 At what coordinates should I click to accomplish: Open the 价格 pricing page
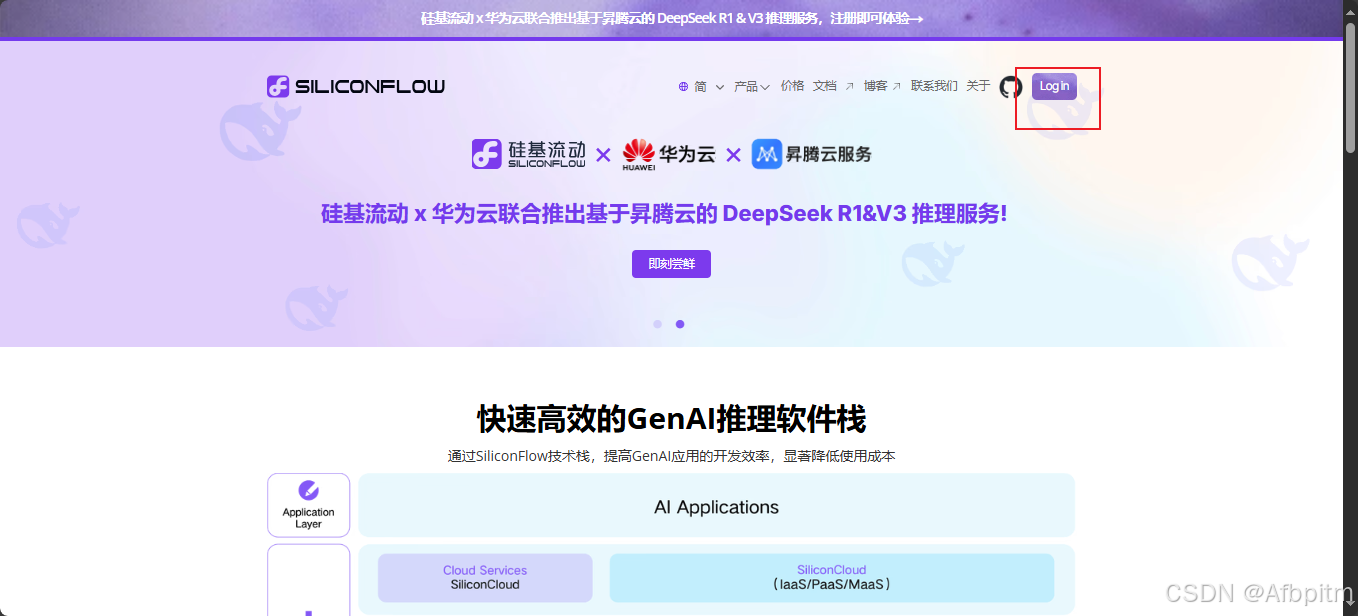point(793,86)
